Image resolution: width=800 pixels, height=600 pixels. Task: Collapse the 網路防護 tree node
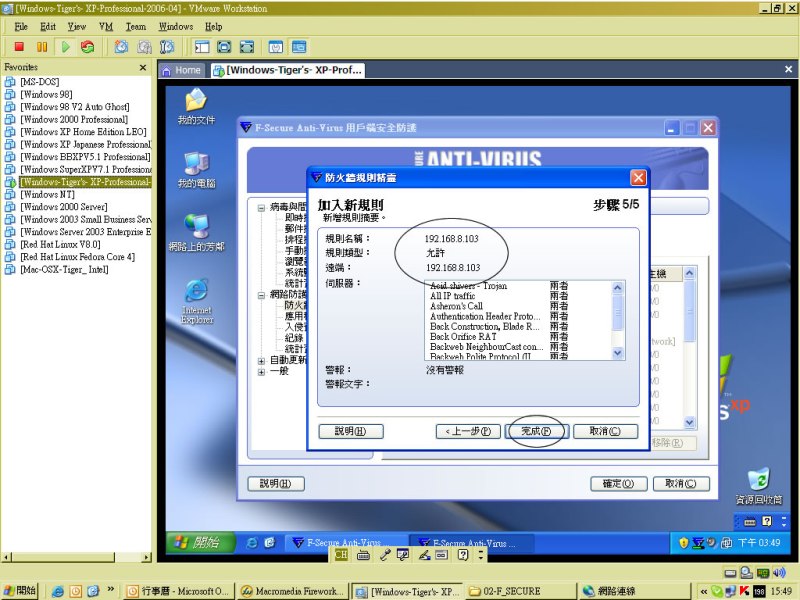261,295
